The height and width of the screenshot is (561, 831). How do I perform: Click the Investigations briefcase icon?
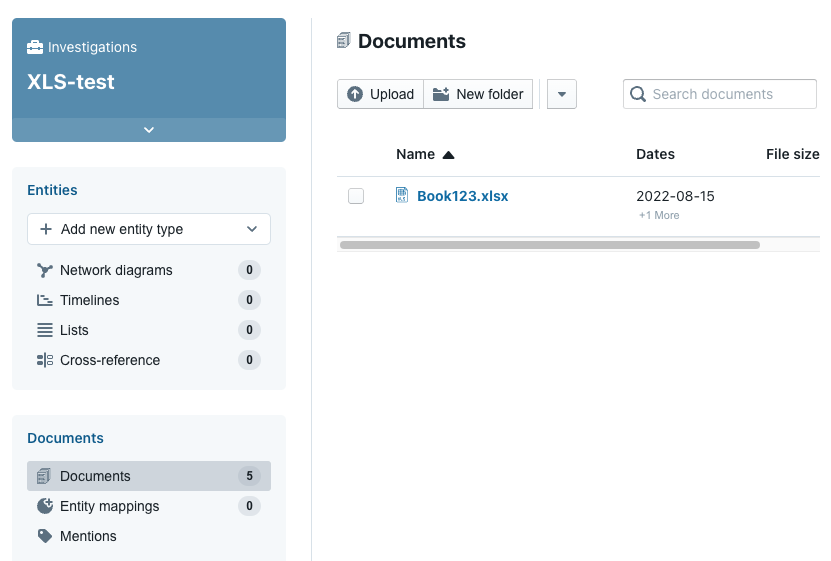click(x=35, y=47)
